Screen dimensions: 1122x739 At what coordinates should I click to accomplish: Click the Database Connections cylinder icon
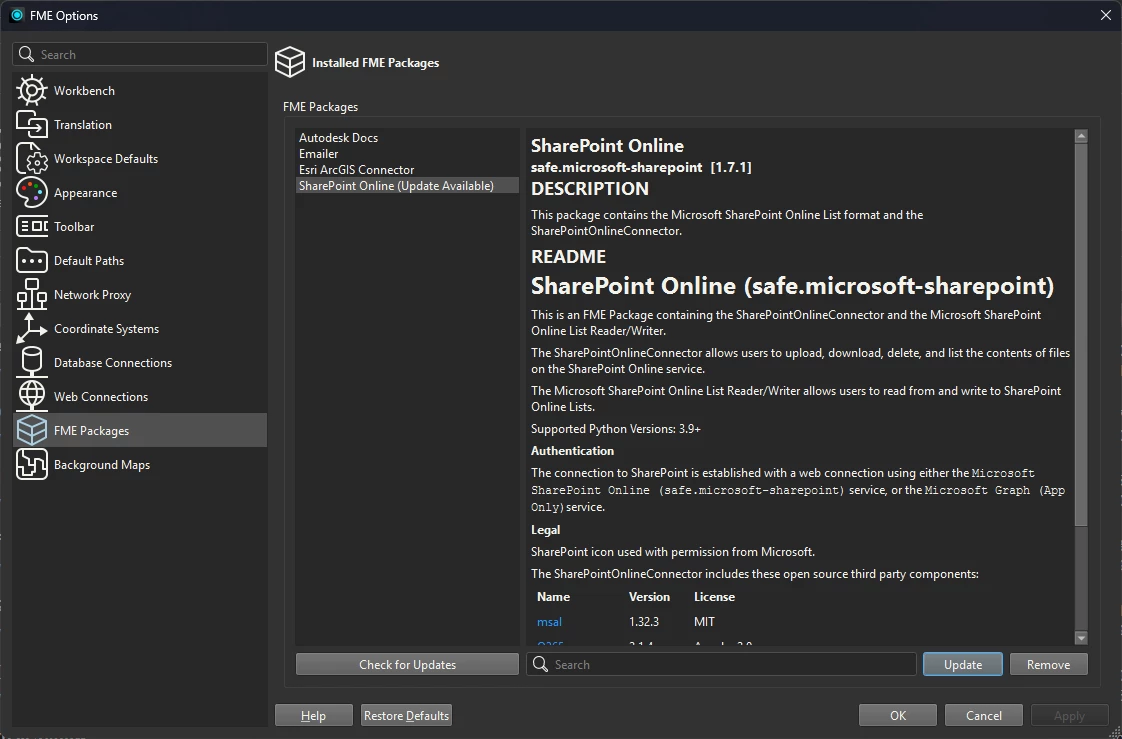coord(31,363)
